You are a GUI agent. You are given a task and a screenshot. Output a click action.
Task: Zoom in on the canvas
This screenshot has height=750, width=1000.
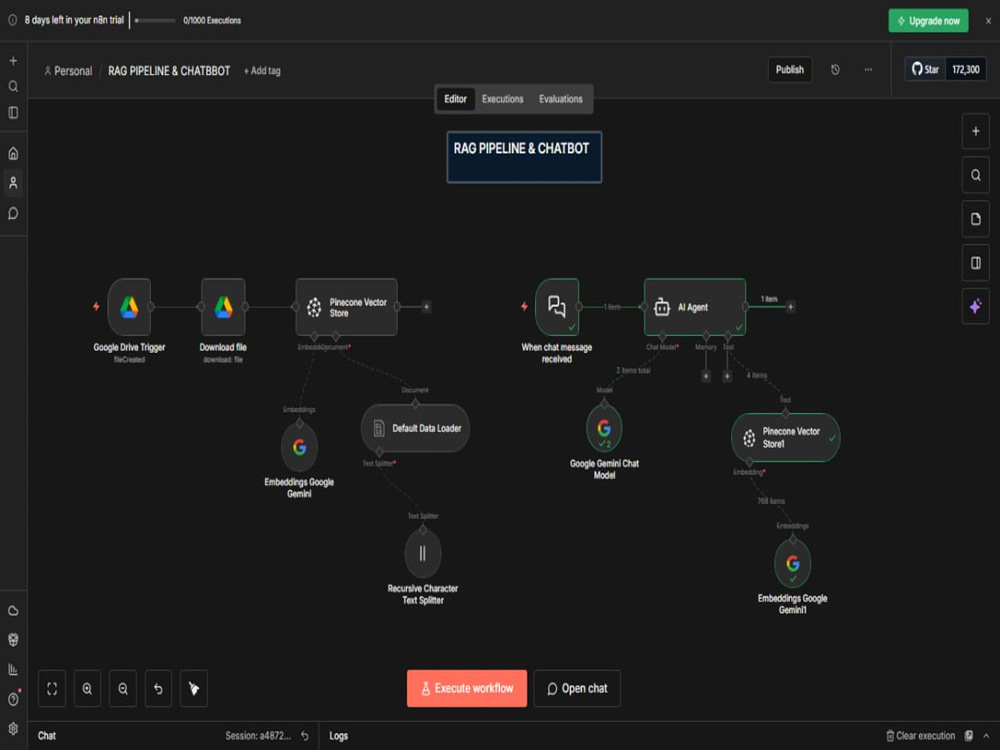tap(87, 688)
